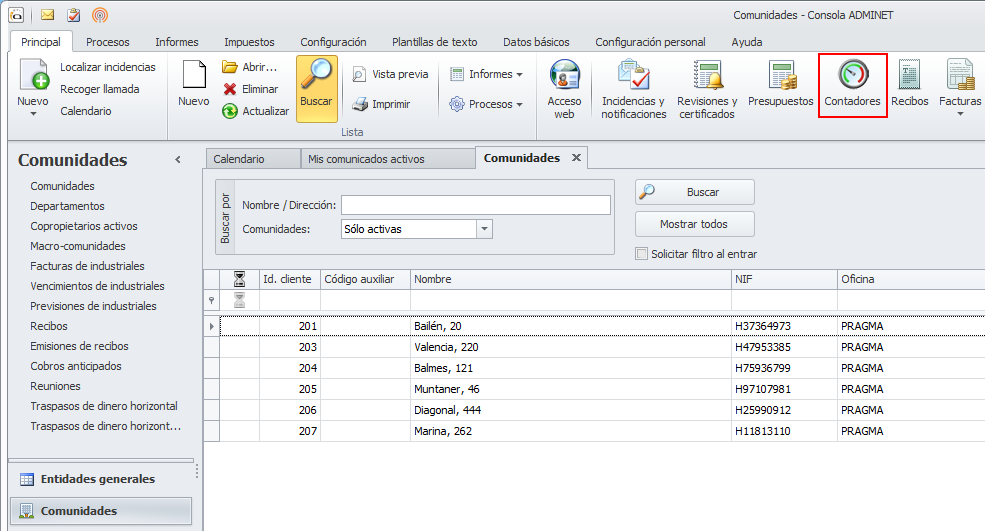Expand the Comunidades Sólo activas dropdown
This screenshot has width=985, height=531.
(485, 229)
